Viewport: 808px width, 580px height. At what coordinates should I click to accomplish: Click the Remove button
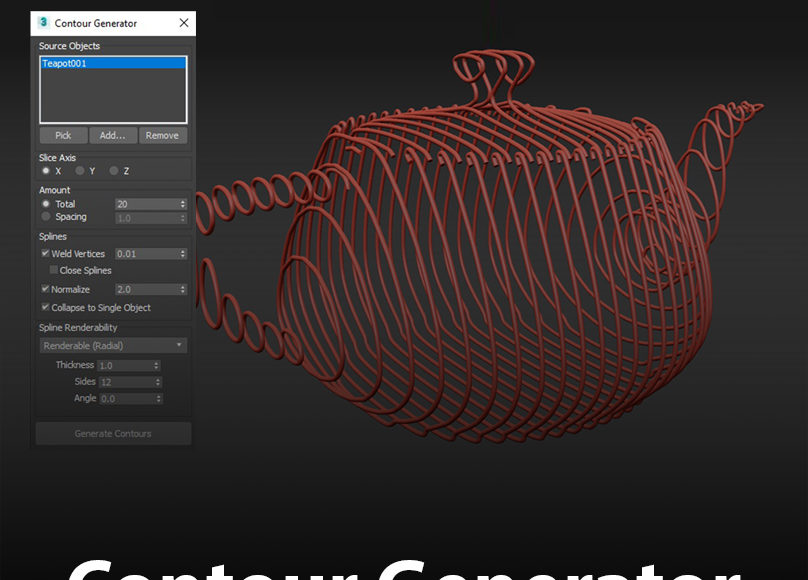pos(162,136)
